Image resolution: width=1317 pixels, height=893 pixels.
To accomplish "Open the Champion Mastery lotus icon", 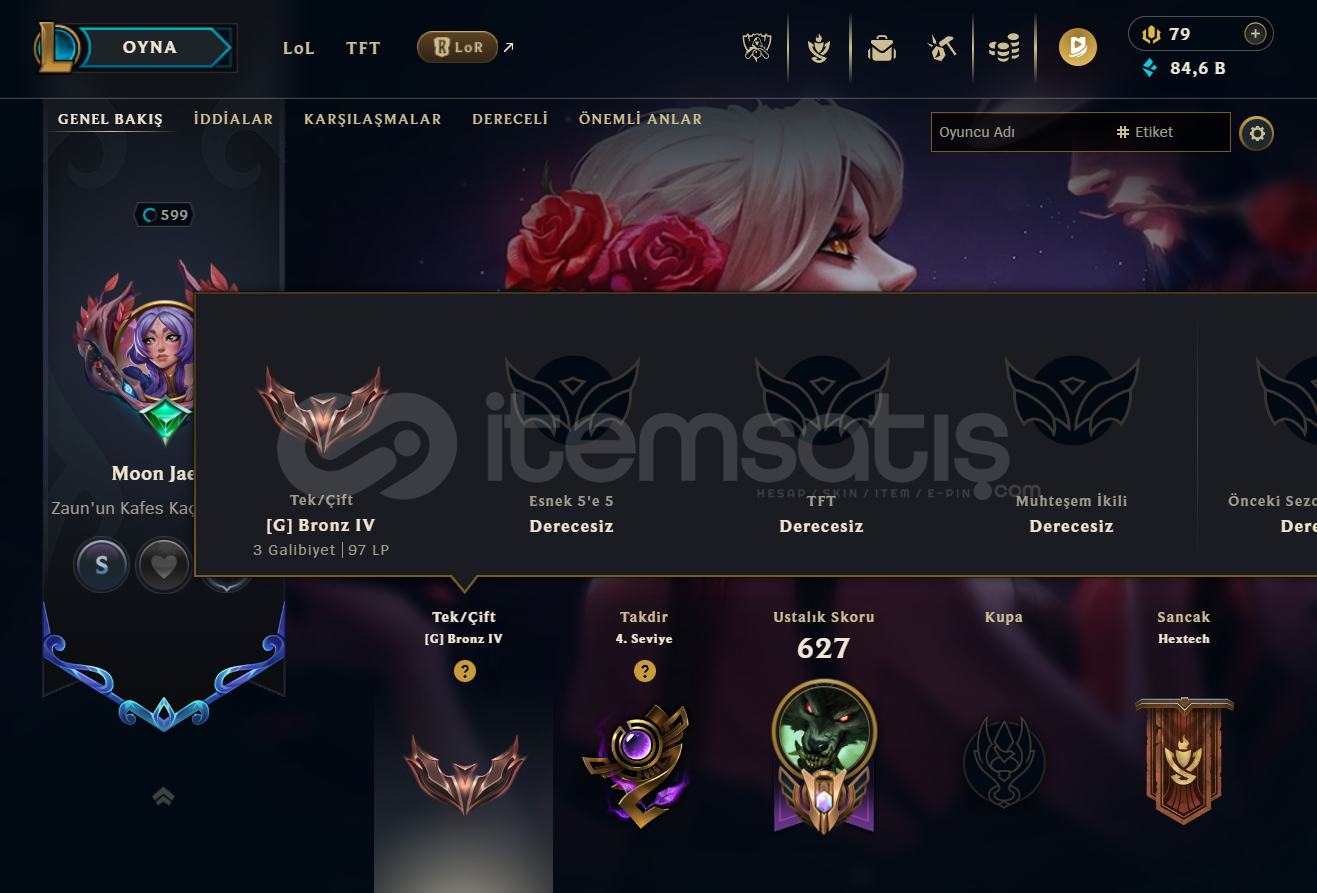I will click(x=819, y=47).
